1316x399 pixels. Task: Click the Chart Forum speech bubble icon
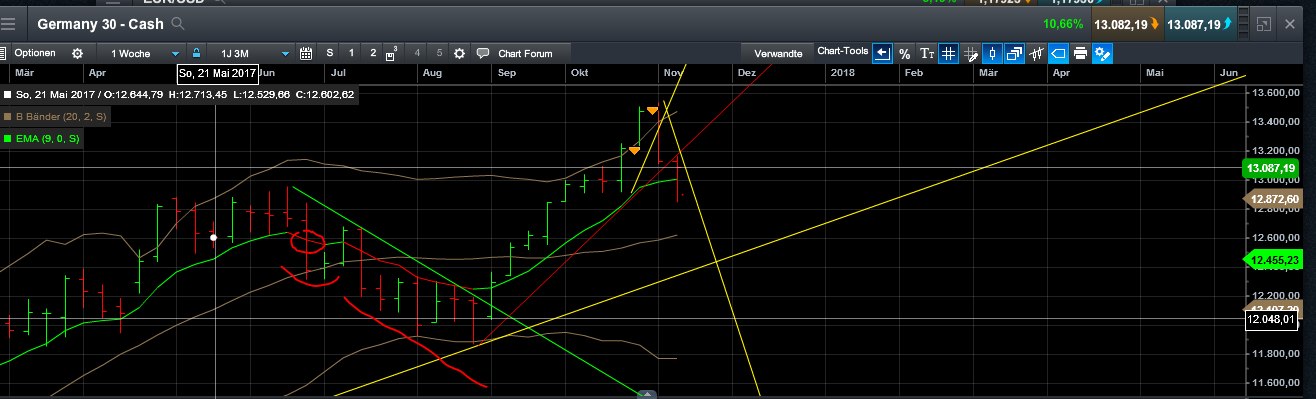(x=483, y=53)
